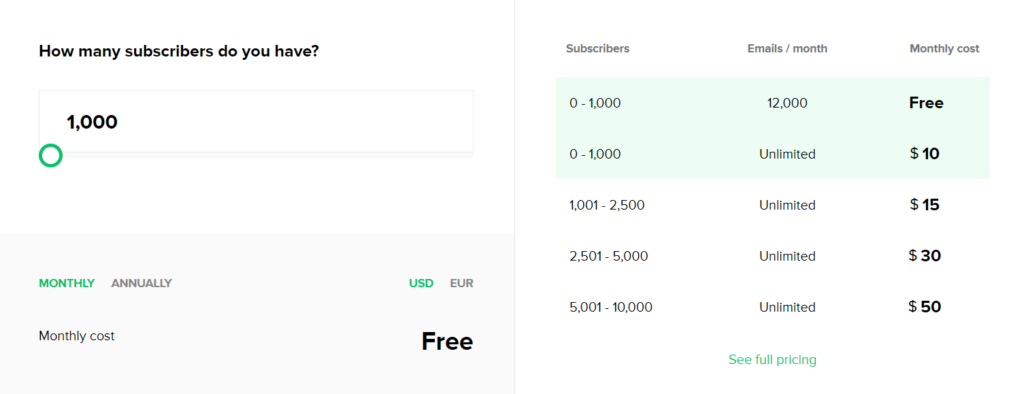Choose the 2,501 - 5,000 subscribers row
The width and height of the screenshot is (1024, 394).
[x=773, y=256]
